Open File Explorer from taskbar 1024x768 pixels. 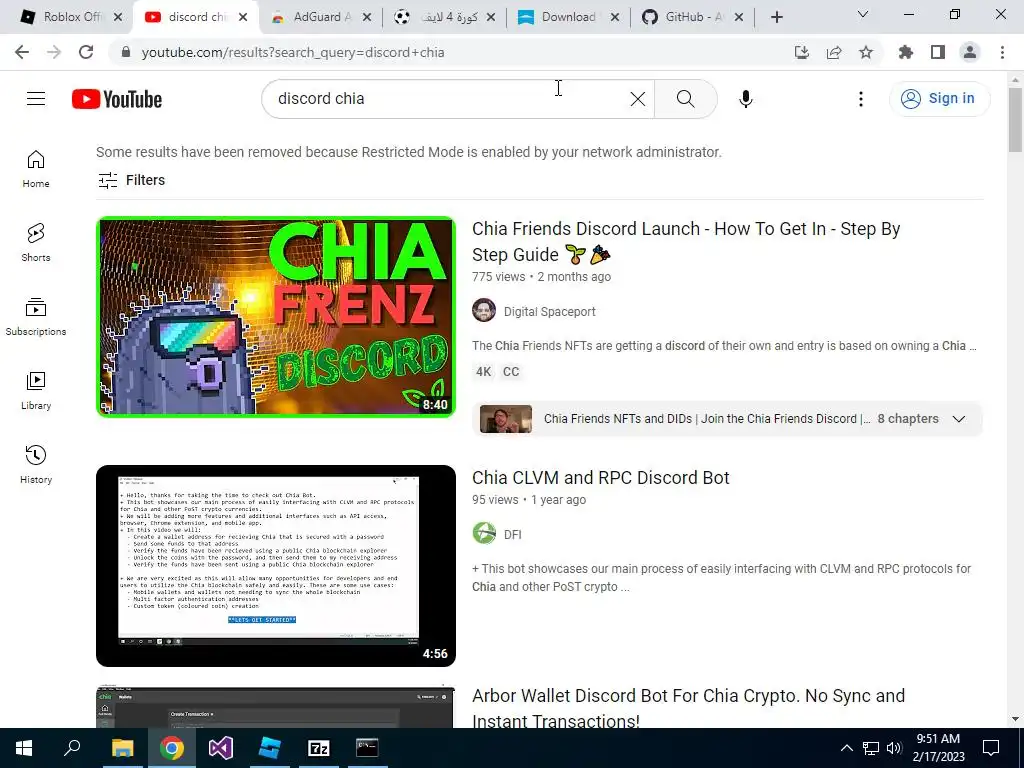(122, 748)
